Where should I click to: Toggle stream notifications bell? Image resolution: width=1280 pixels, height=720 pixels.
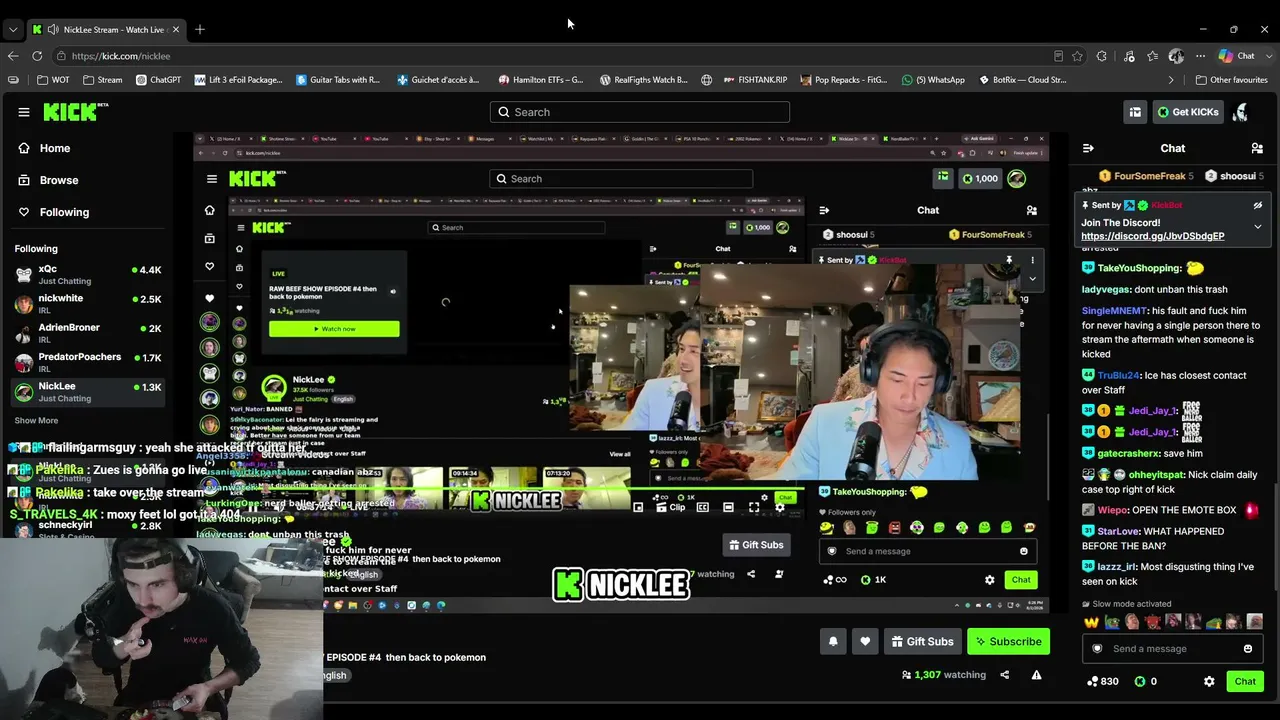tap(833, 641)
